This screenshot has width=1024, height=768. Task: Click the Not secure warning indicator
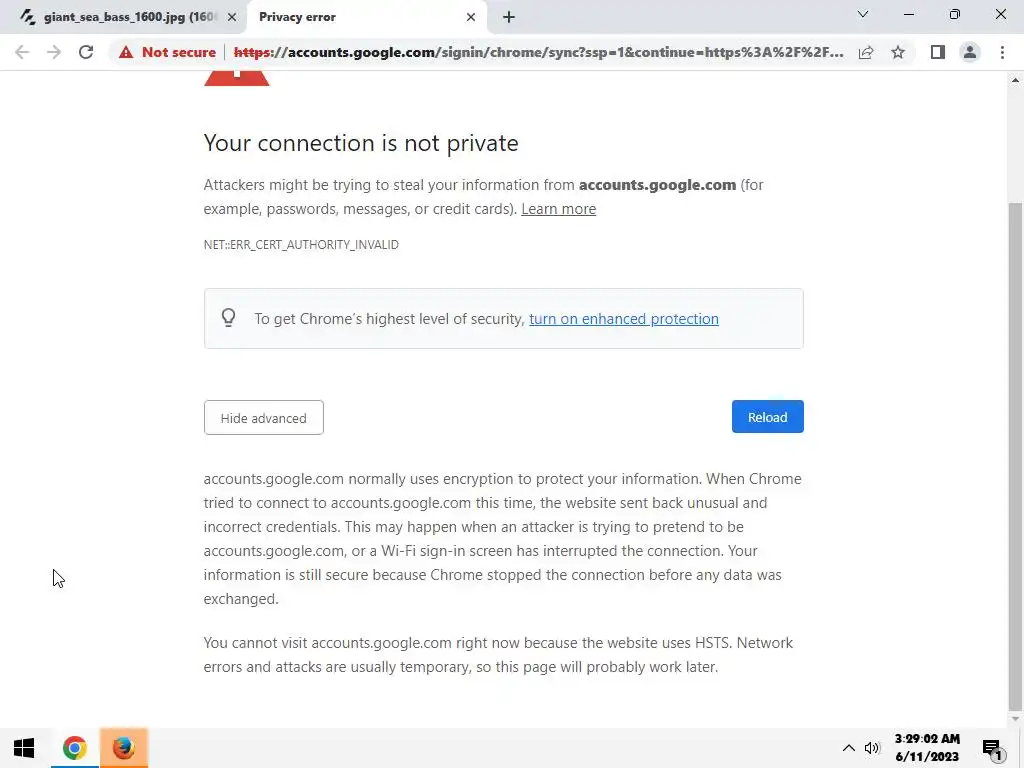point(167,52)
